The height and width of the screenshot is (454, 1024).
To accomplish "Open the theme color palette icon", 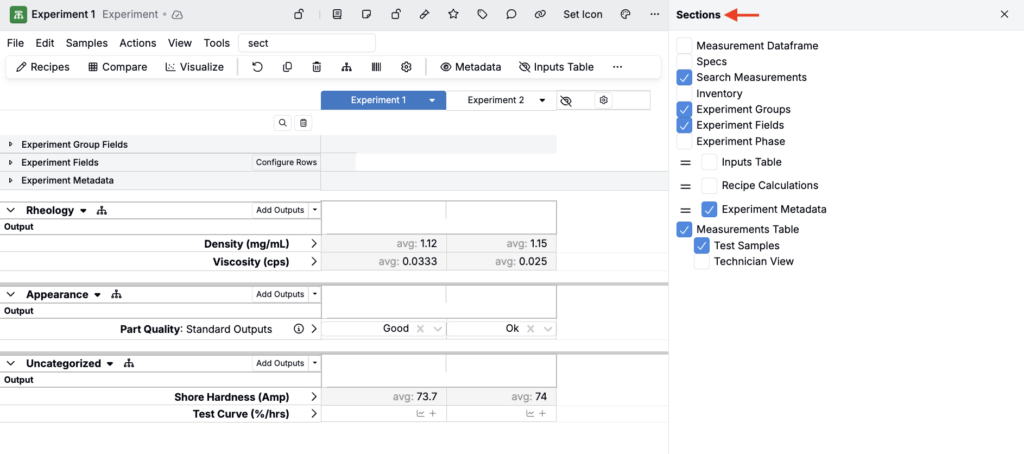I will 626,15.
